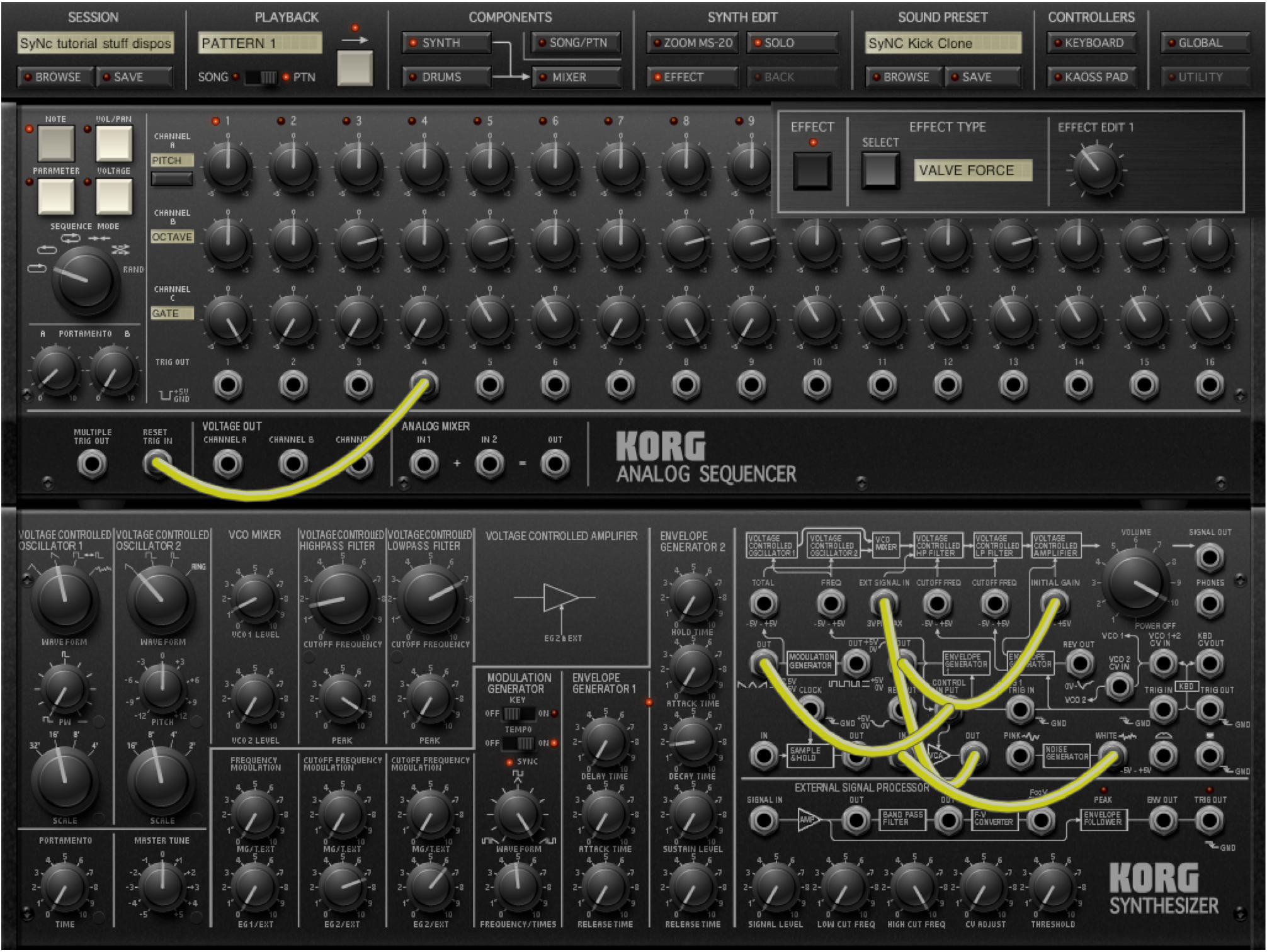
Task: Click the effect type SELECT button
Action: (x=880, y=170)
